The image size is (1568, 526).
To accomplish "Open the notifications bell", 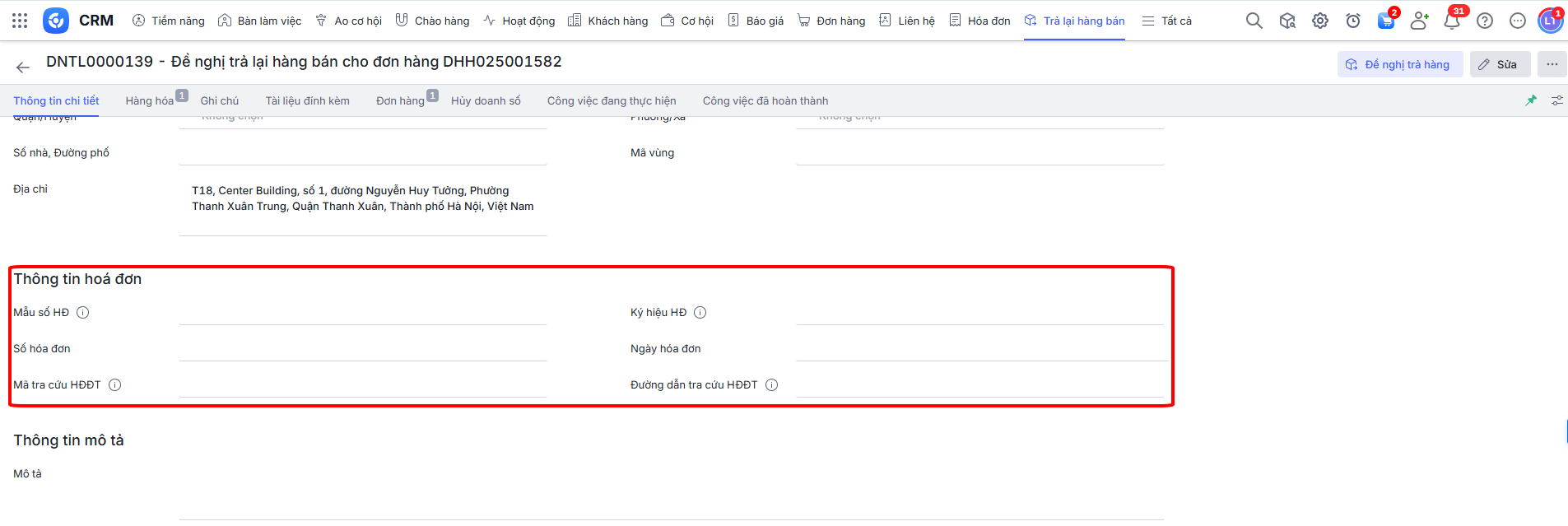I will pos(1452,21).
